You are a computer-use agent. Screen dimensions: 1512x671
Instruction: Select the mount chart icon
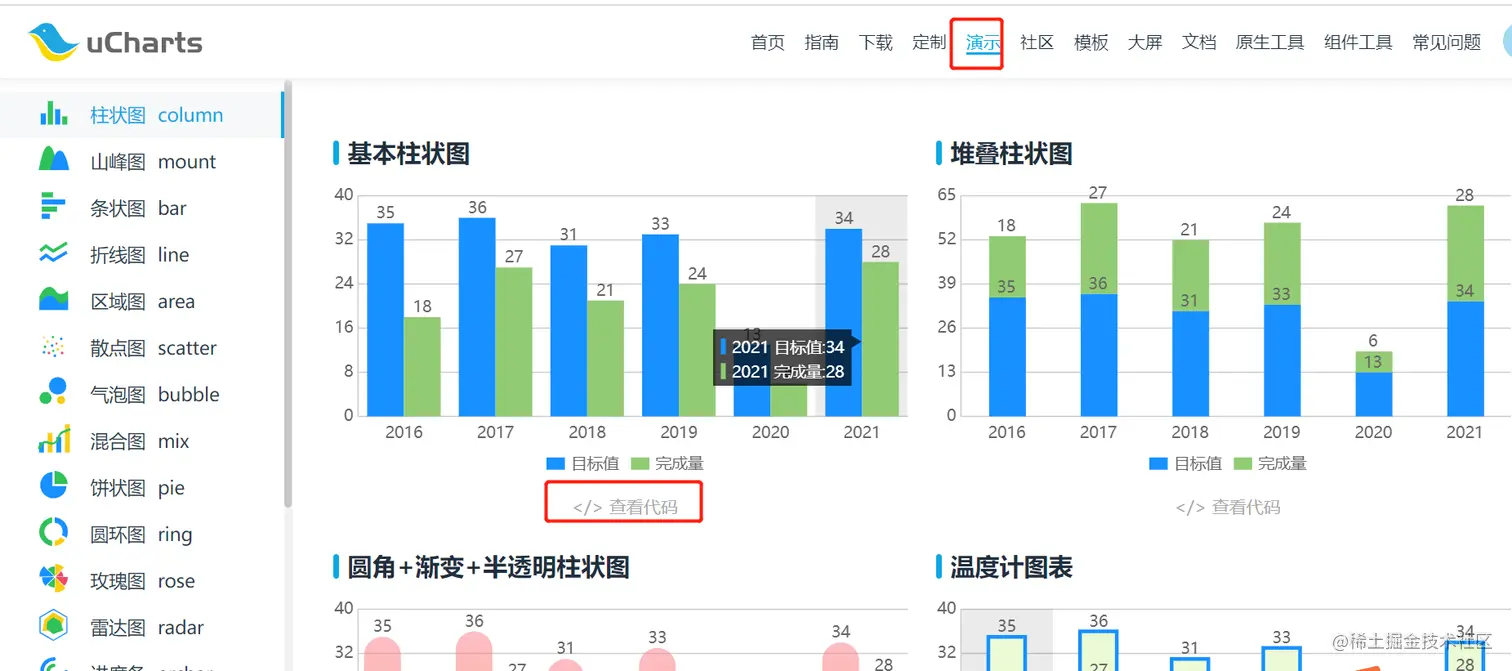(x=53, y=160)
